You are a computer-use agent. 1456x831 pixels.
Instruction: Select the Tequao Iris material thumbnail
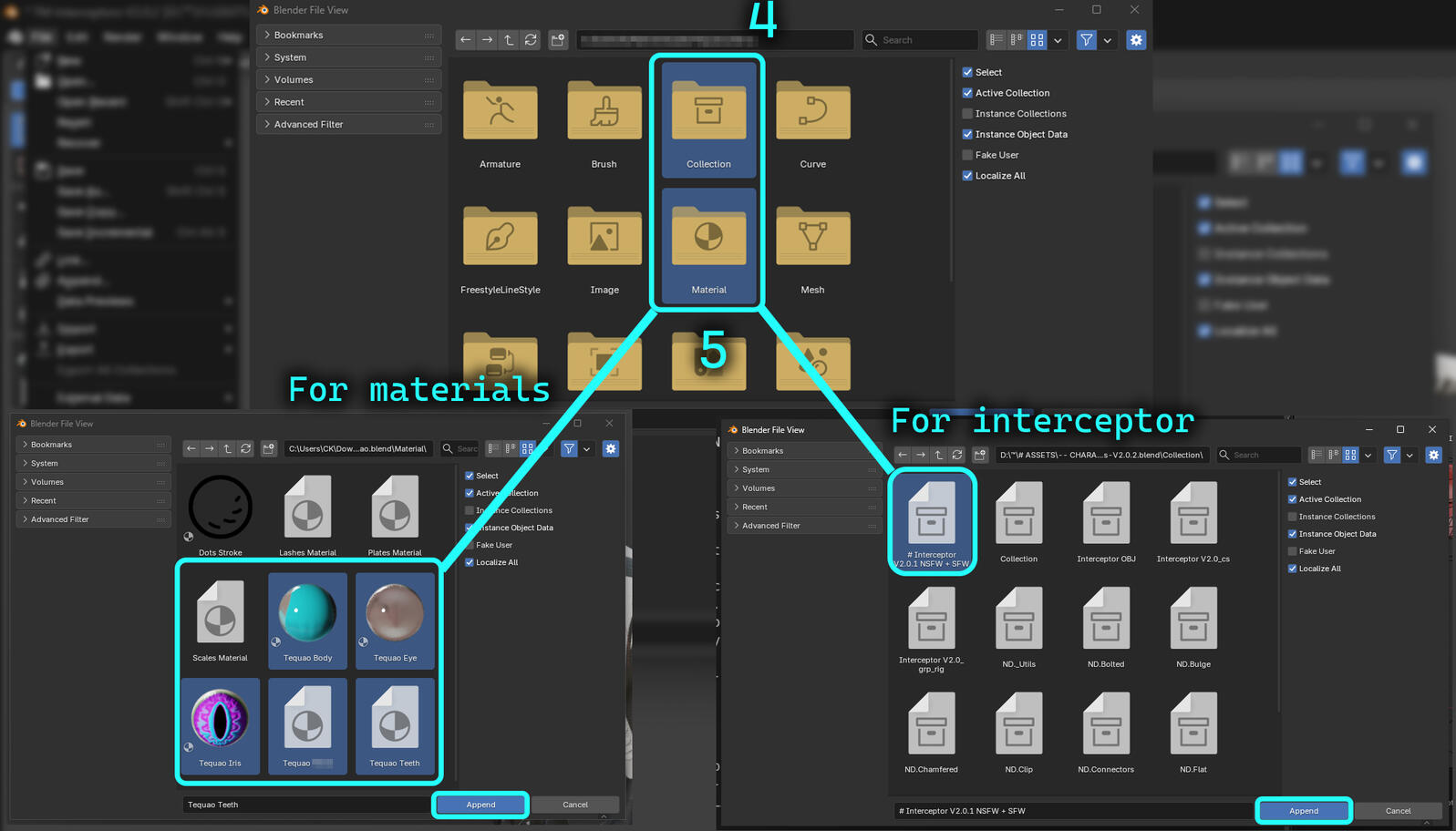(x=220, y=719)
